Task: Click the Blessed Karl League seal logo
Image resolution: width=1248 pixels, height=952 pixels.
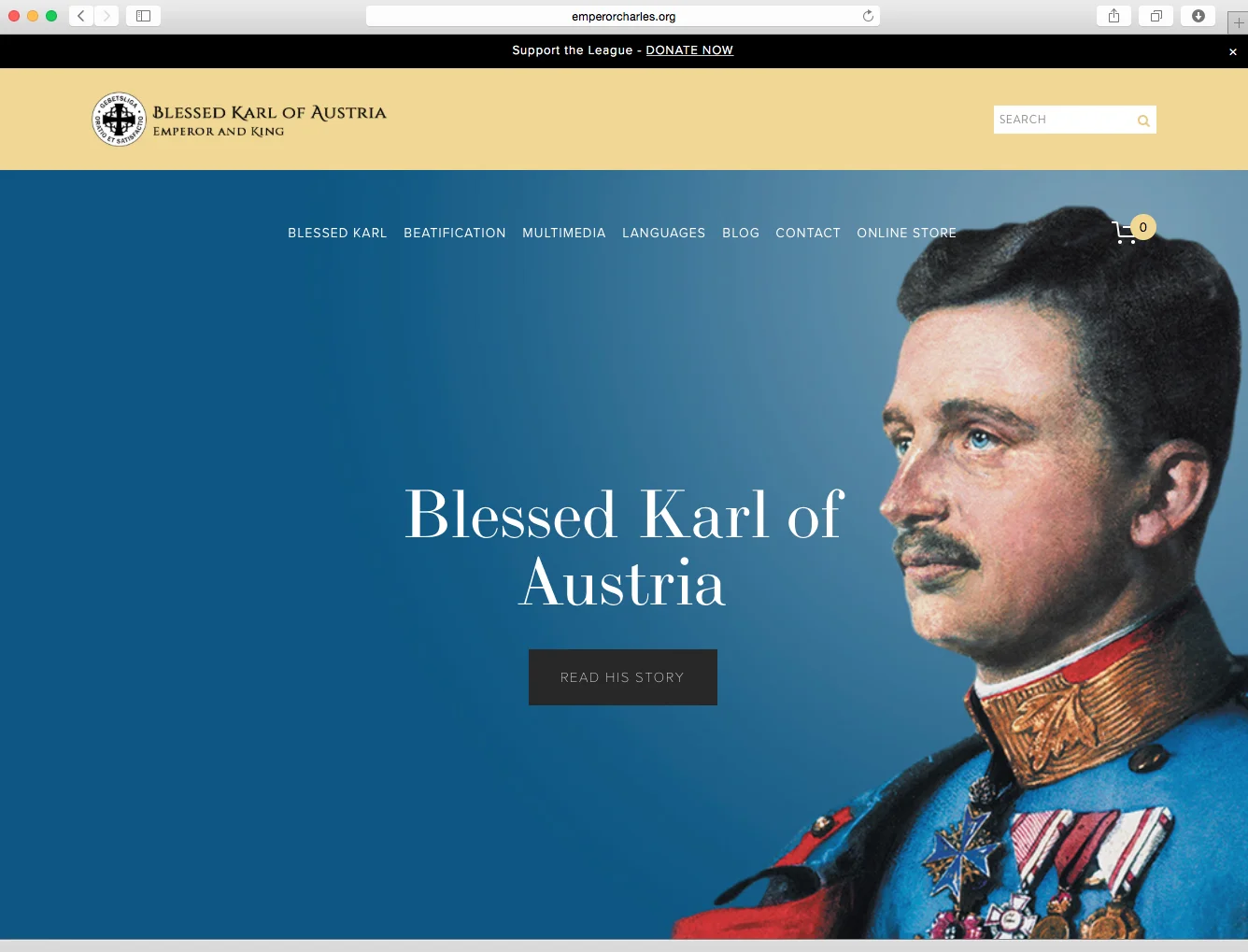Action: tap(119, 119)
